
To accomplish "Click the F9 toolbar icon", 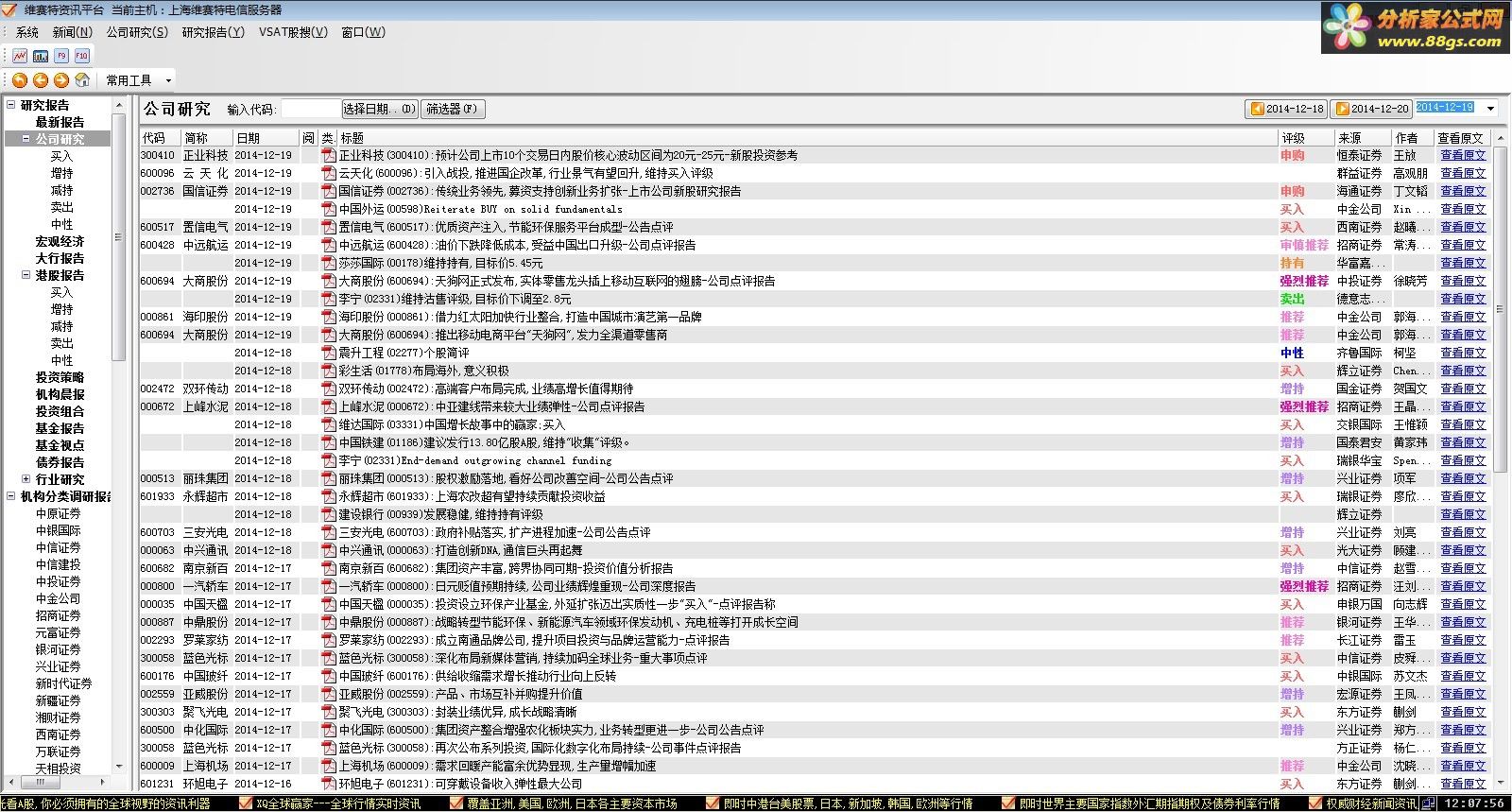I will click(x=61, y=56).
